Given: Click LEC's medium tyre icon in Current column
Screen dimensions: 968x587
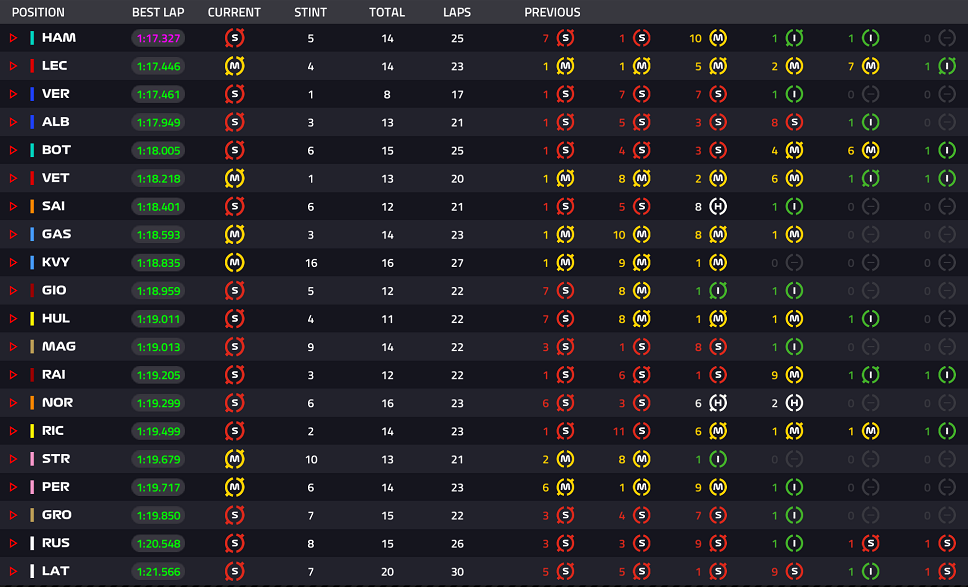Looking at the screenshot, I should [x=235, y=66].
